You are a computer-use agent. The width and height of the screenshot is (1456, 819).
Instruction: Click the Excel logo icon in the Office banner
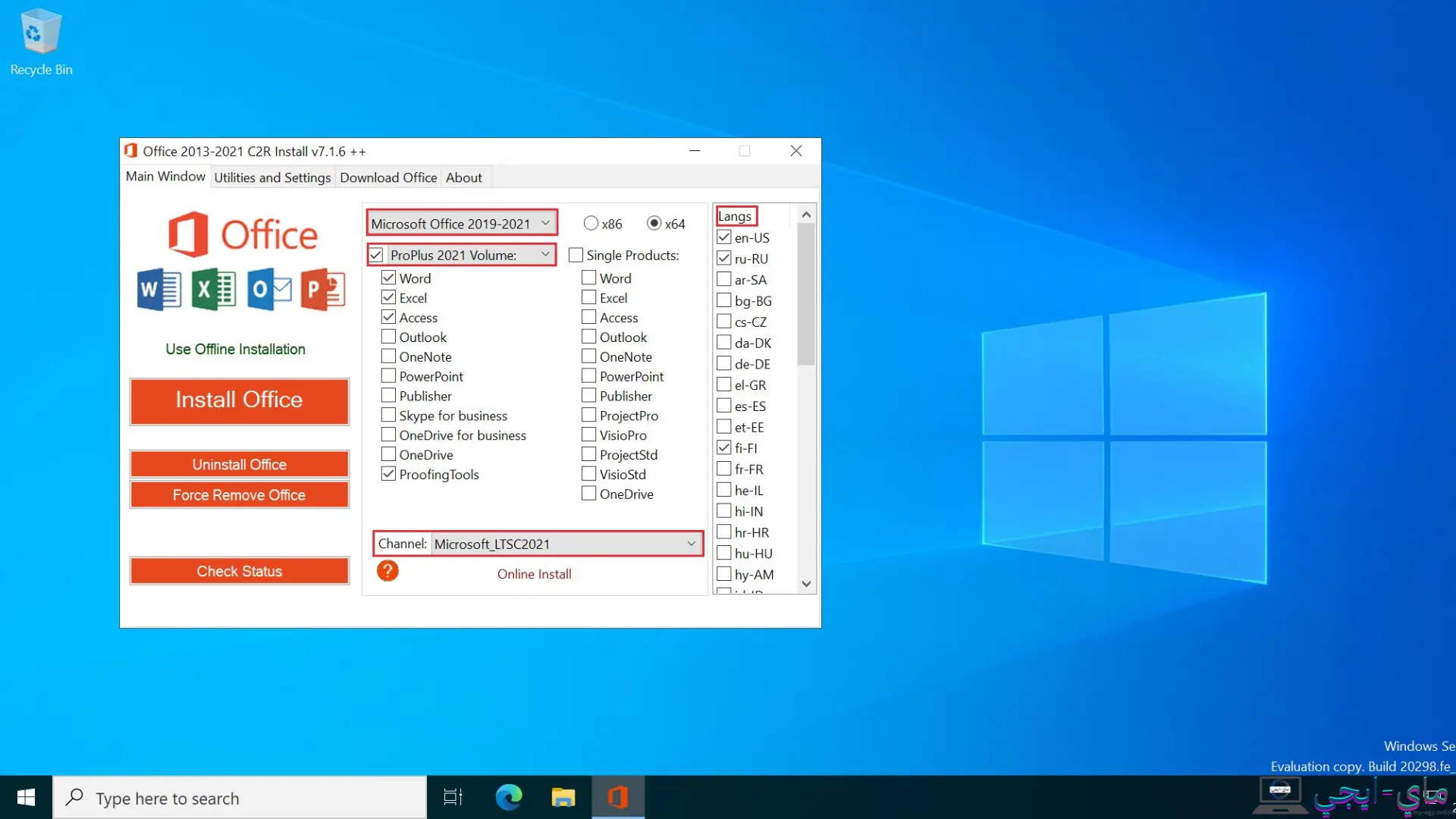214,290
